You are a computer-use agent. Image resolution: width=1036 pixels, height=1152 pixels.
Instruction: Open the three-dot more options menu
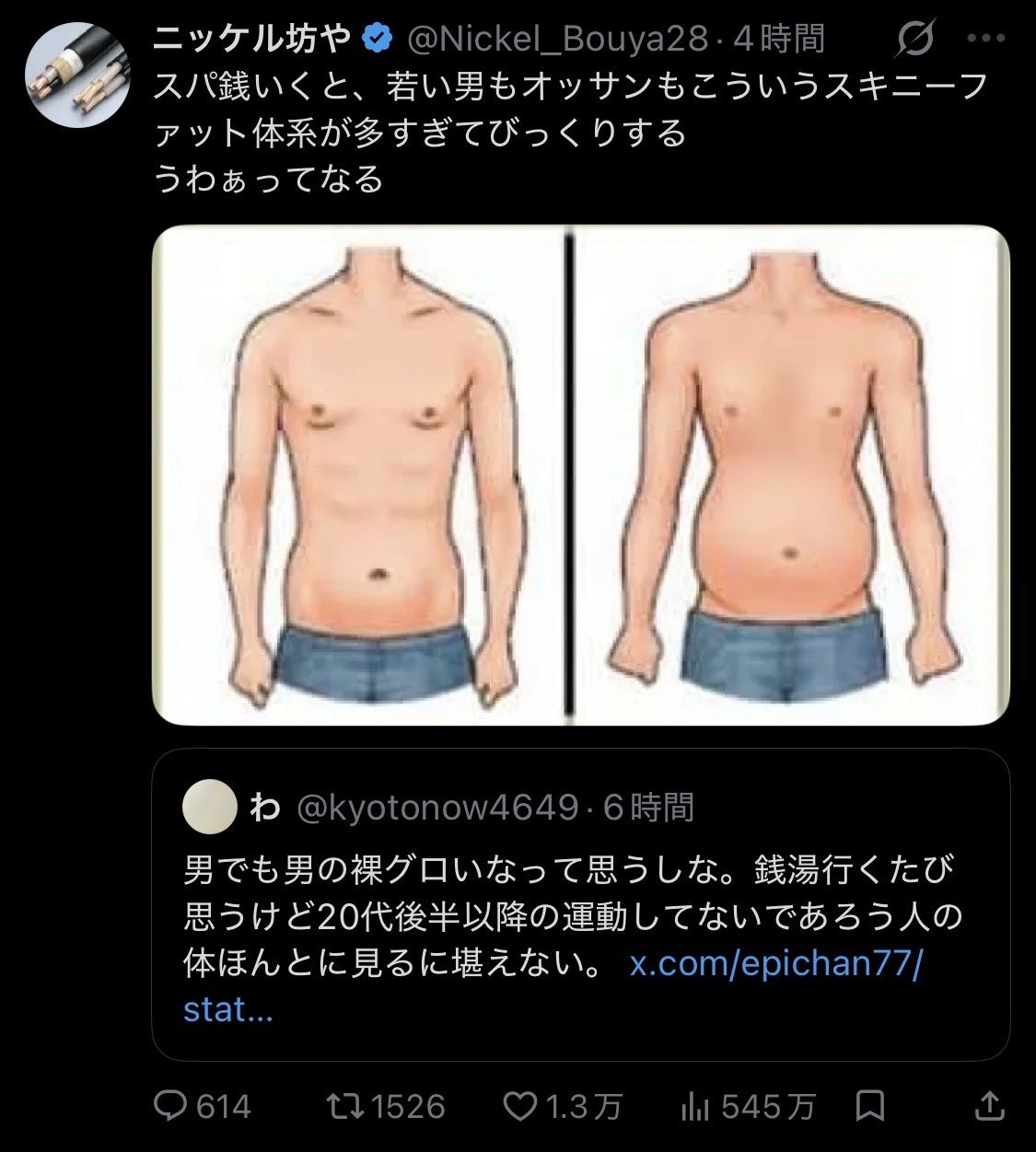(x=986, y=40)
